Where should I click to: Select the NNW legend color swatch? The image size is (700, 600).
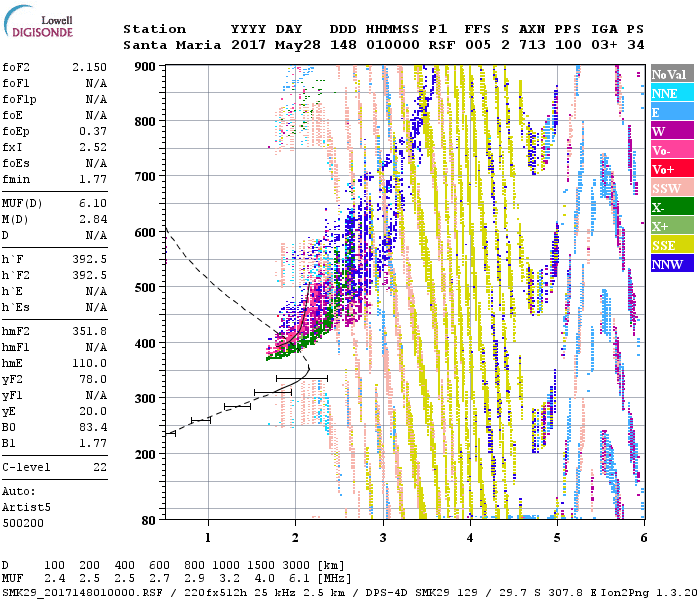tap(672, 263)
